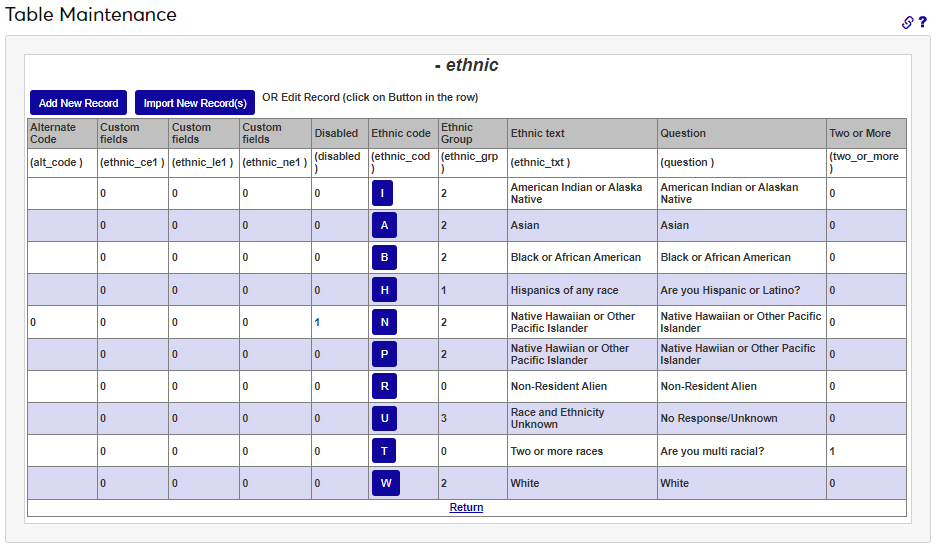Edit the Unknown ethnicity 'U' record

pos(384,418)
